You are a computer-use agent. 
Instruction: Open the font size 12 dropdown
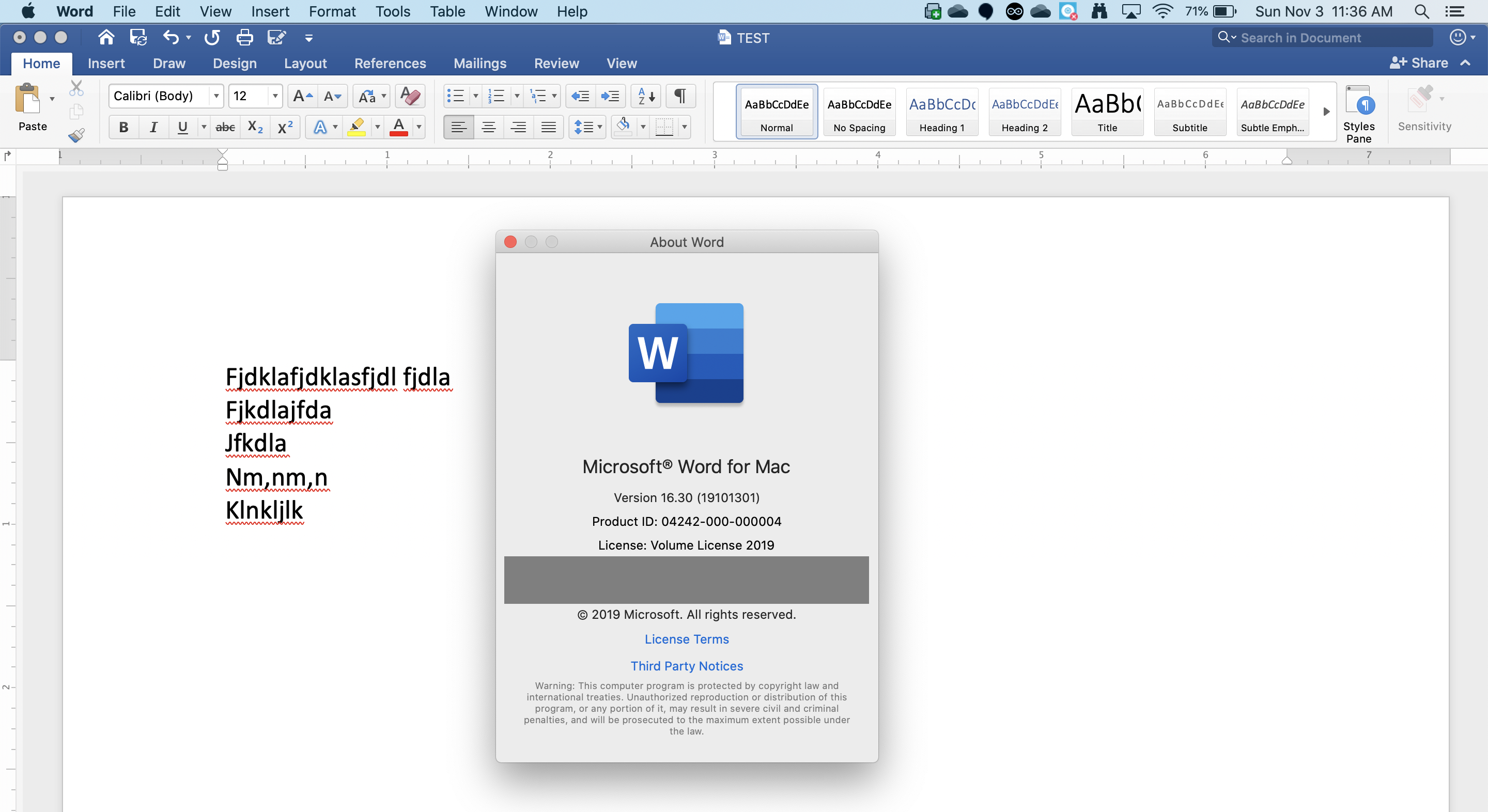point(275,96)
